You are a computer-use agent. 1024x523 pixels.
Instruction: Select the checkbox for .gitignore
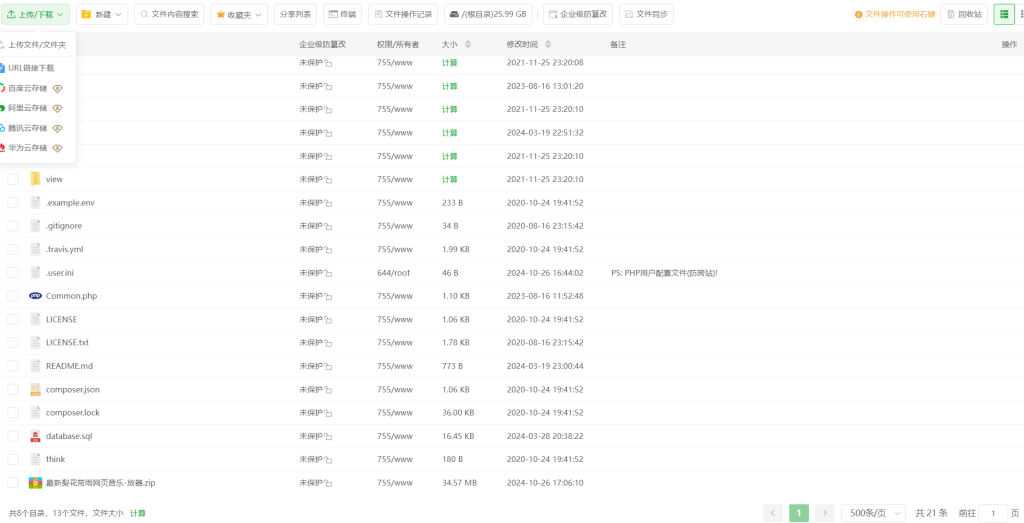(13, 226)
